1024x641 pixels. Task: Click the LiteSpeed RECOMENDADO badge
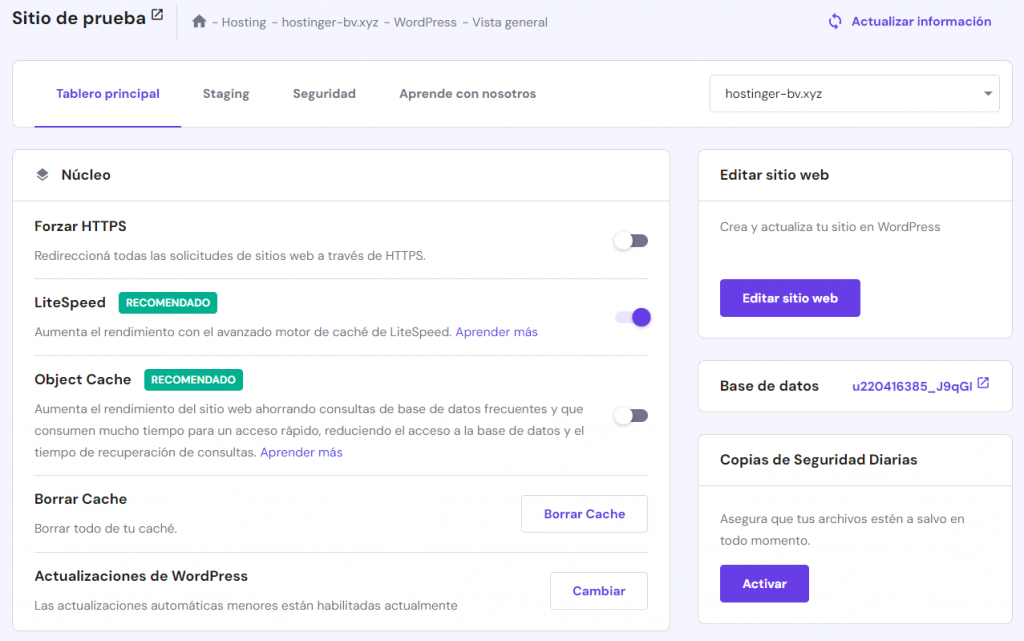168,303
